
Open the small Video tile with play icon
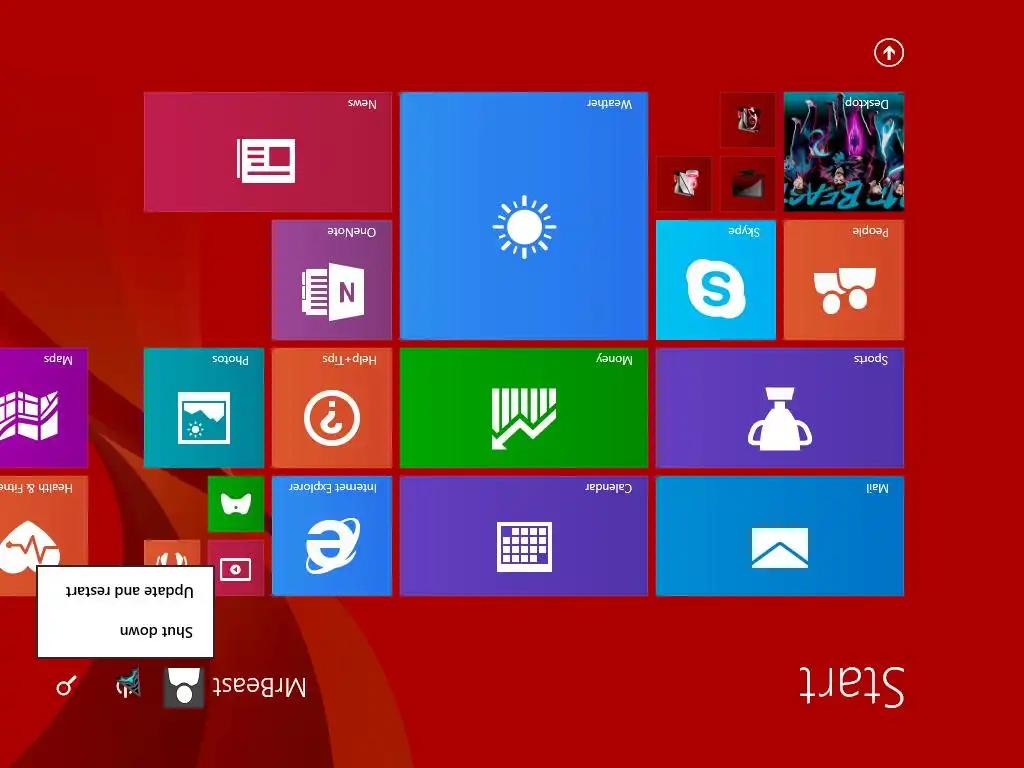tap(236, 568)
